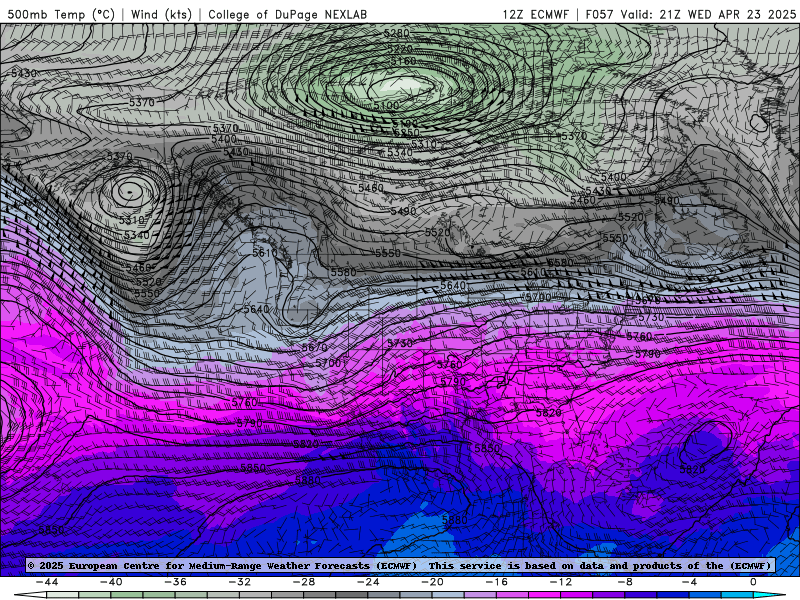
Task: Click the -24 colorbar tick label
Action: (368, 582)
